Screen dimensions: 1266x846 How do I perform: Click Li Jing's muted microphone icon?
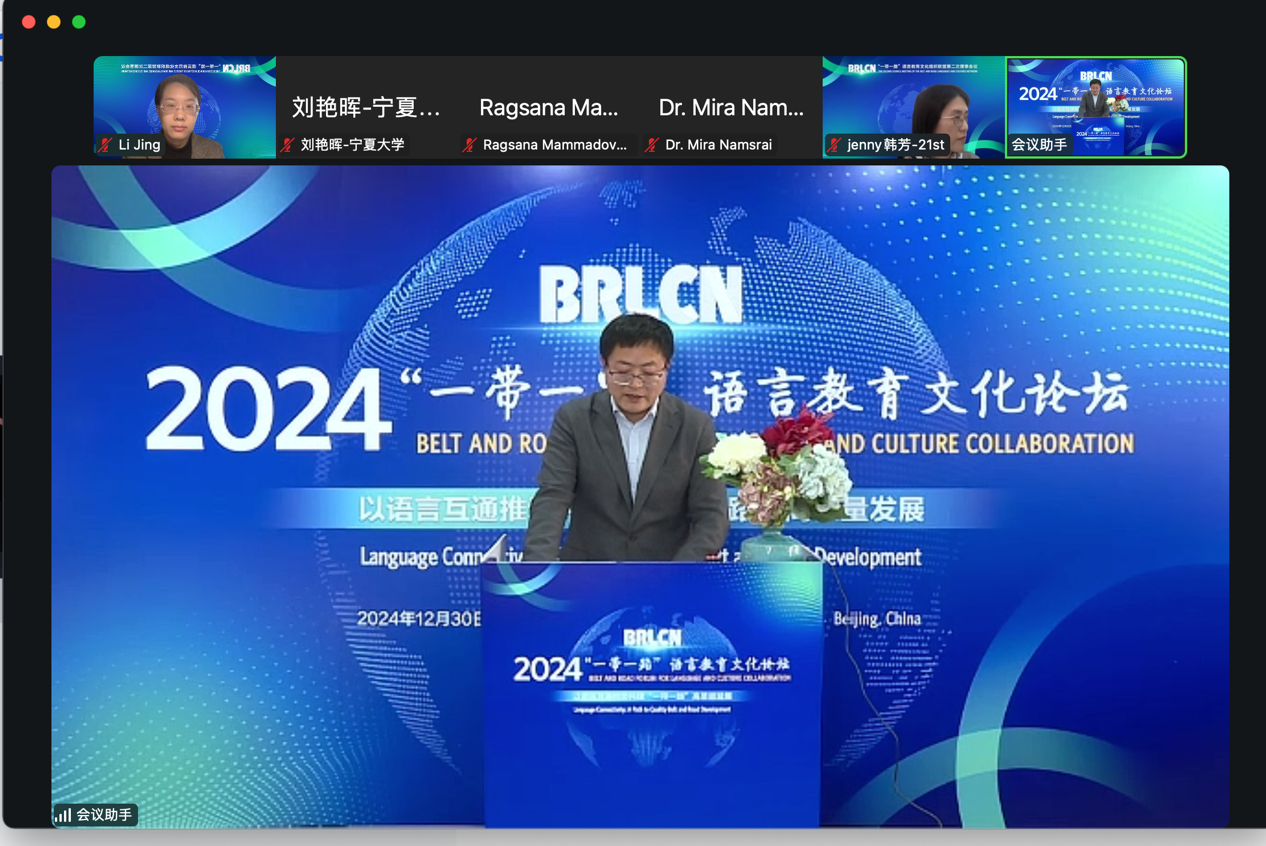pos(106,145)
